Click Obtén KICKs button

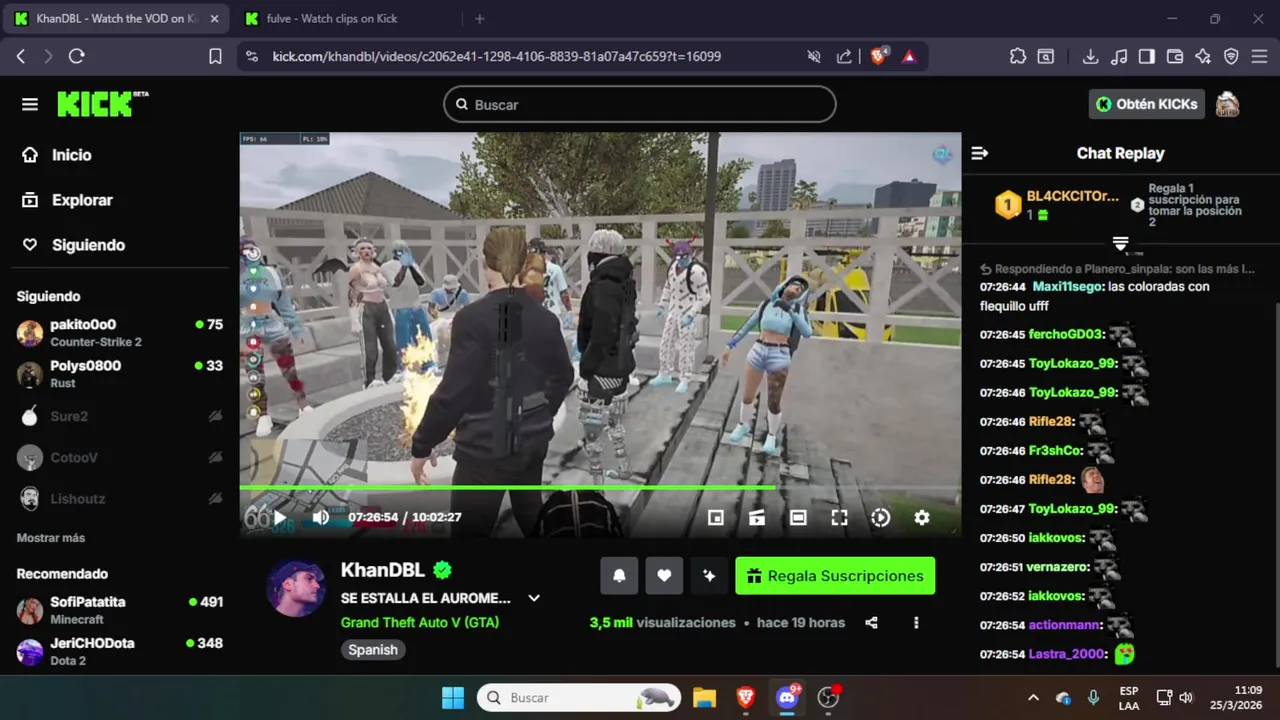coord(1147,104)
